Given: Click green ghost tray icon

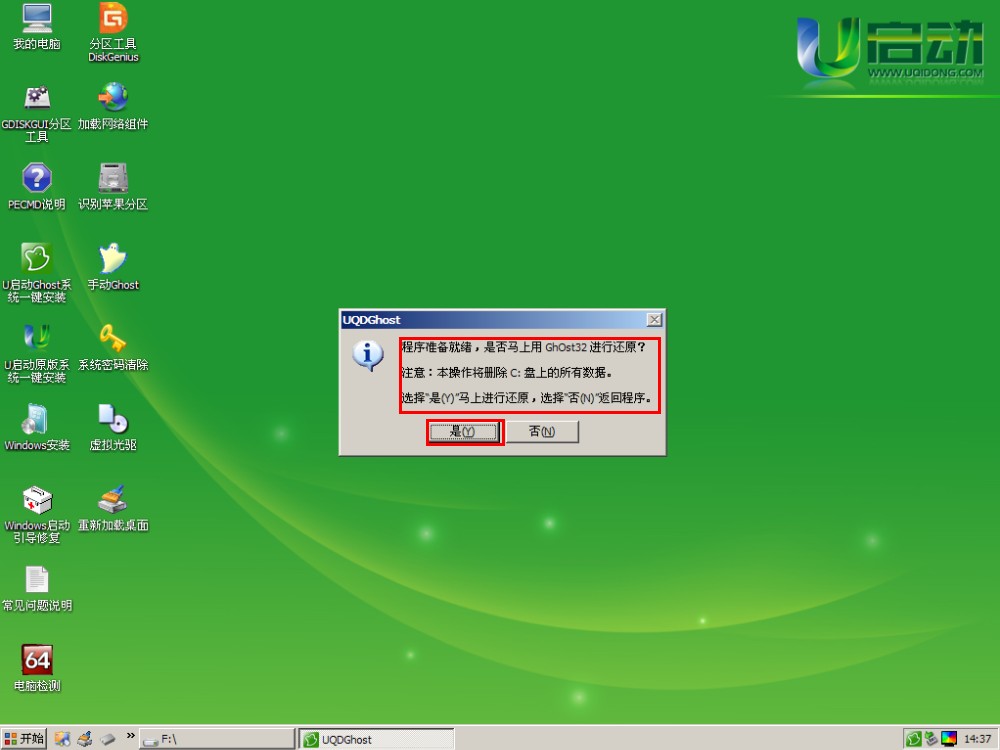Looking at the screenshot, I should (x=913, y=739).
